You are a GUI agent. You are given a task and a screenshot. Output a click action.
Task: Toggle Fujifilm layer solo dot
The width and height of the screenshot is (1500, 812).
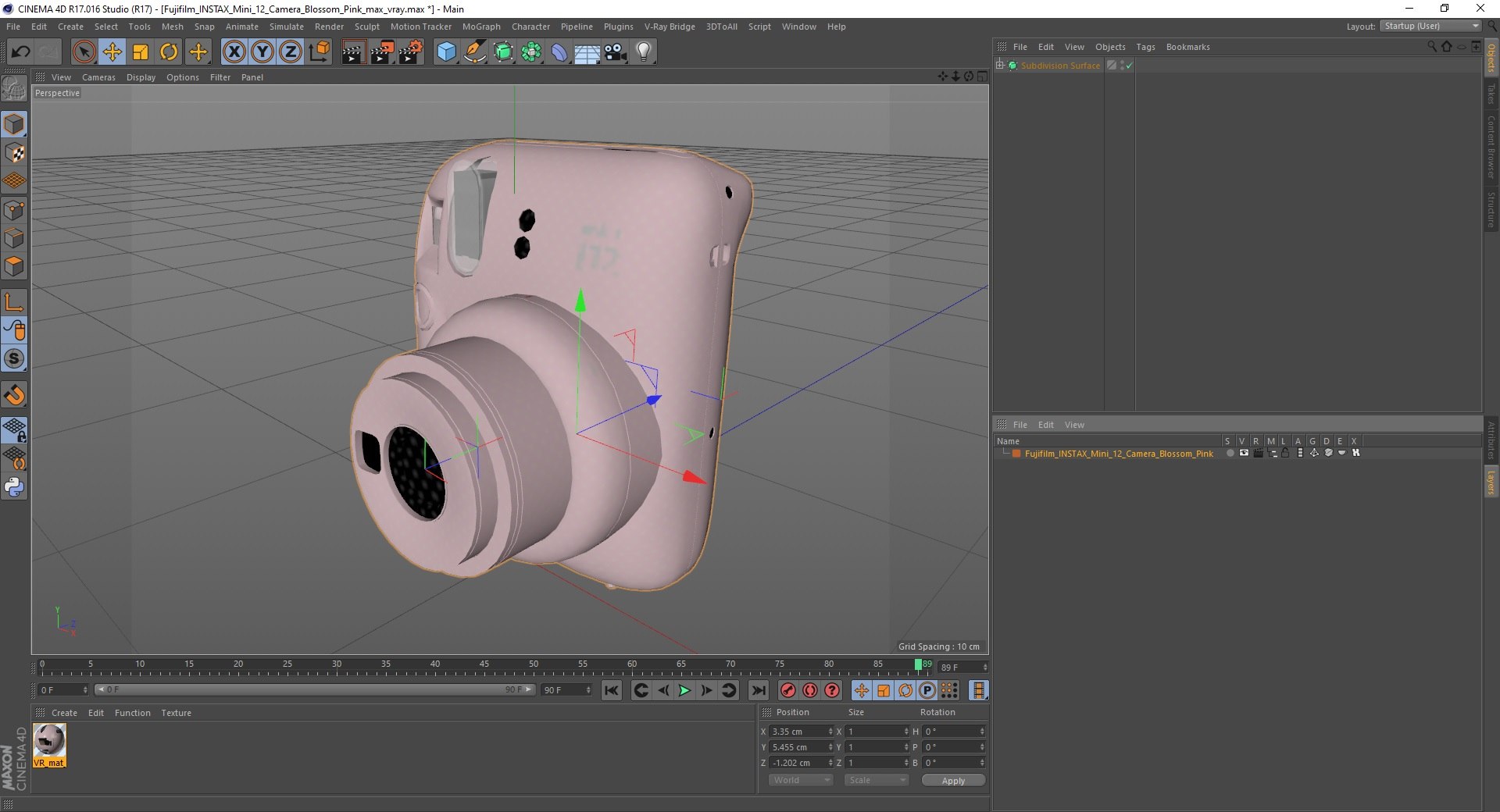click(1230, 453)
